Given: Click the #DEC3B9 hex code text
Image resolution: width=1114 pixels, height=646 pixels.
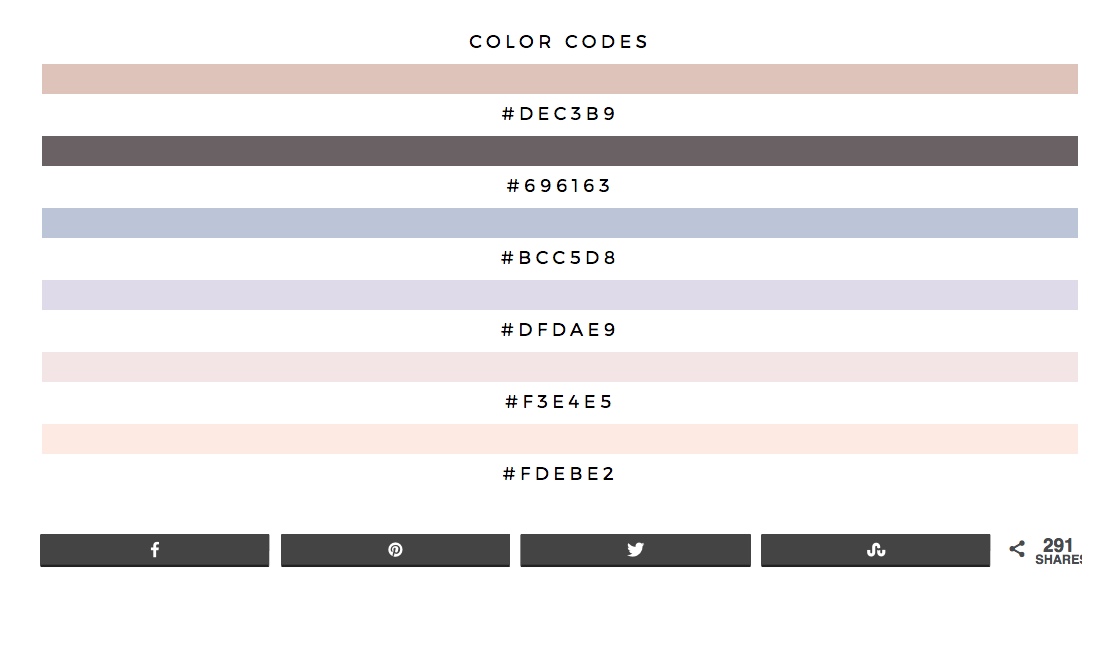Looking at the screenshot, I should 558,114.
